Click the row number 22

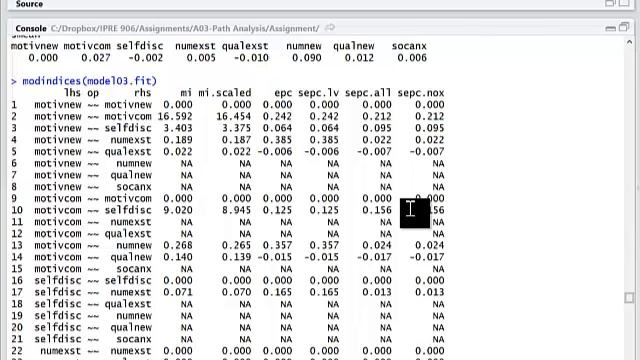pyautogui.click(x=17, y=351)
